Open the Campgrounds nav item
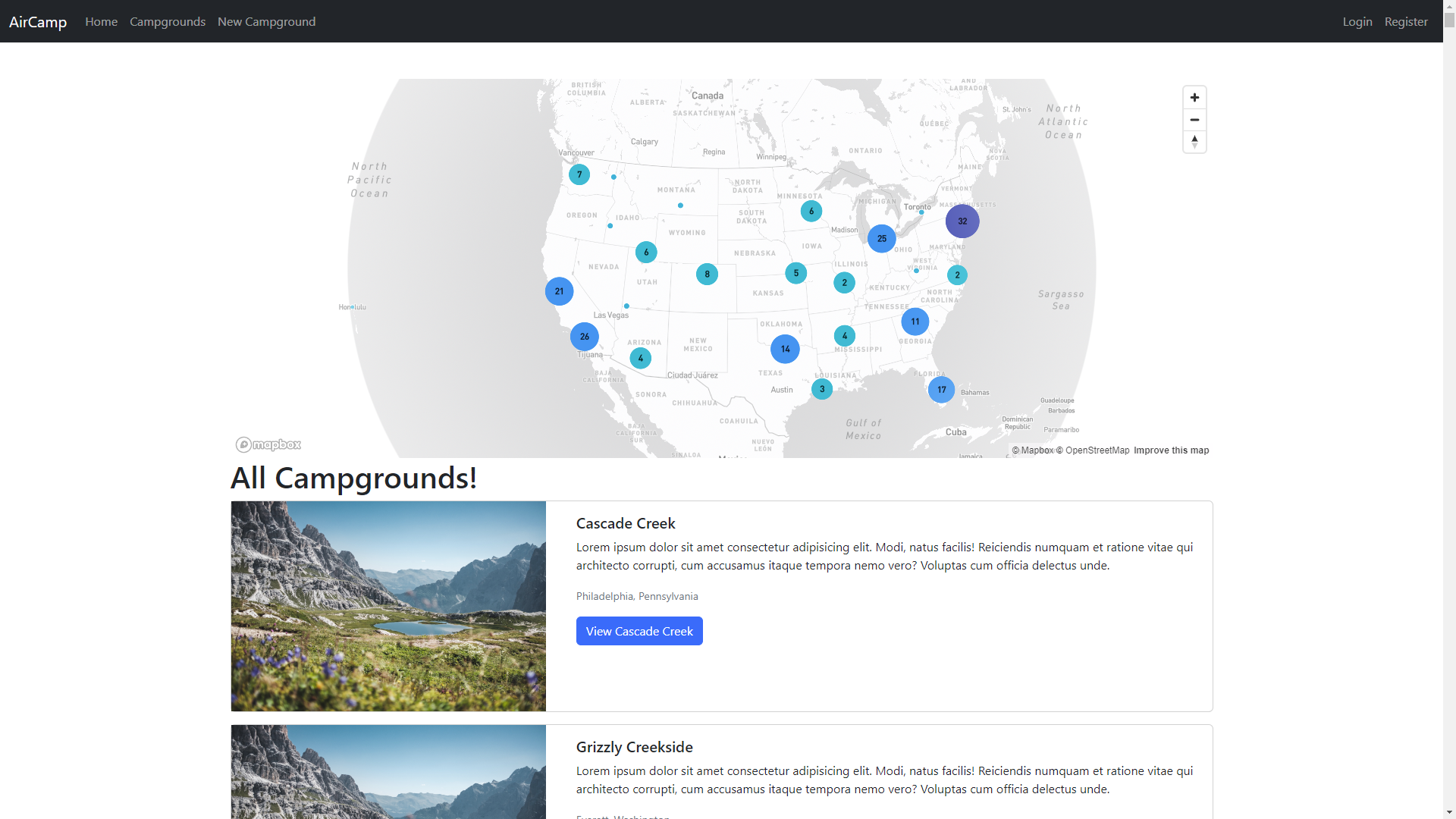The width and height of the screenshot is (1456, 819). pyautogui.click(x=168, y=21)
